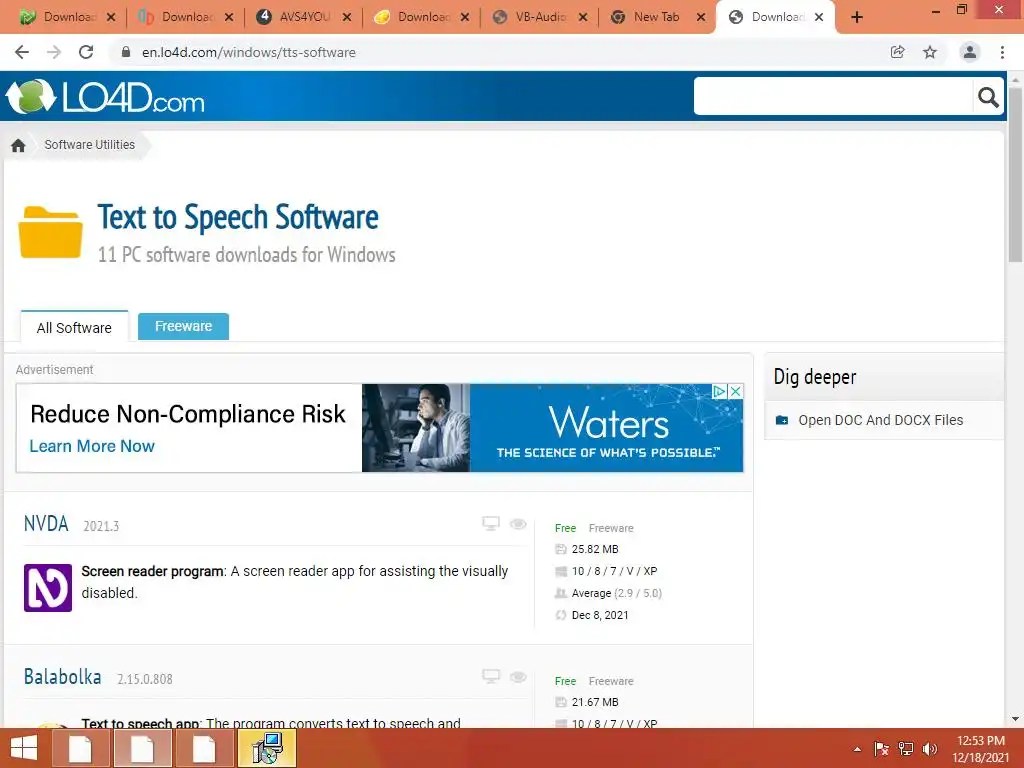Open Action Center flag icon
Image resolution: width=1024 pixels, height=768 pixels.
[882, 749]
